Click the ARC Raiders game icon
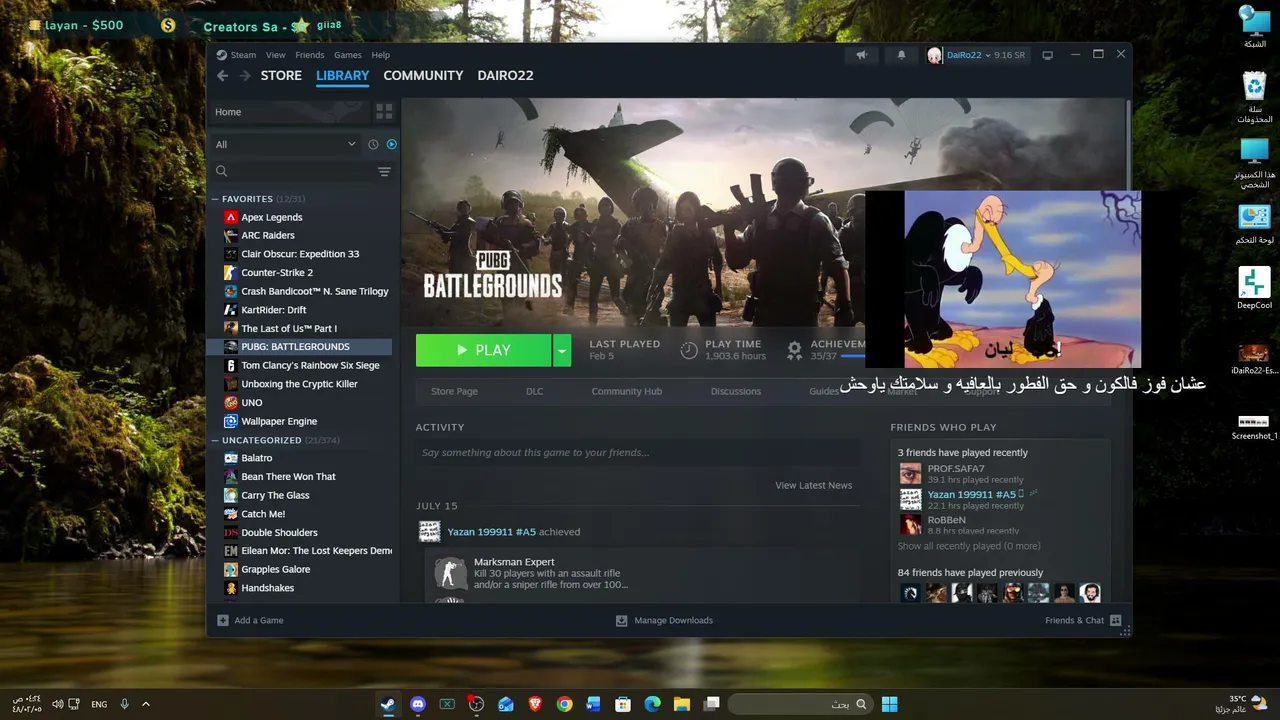The height and width of the screenshot is (720, 1280). 231,236
